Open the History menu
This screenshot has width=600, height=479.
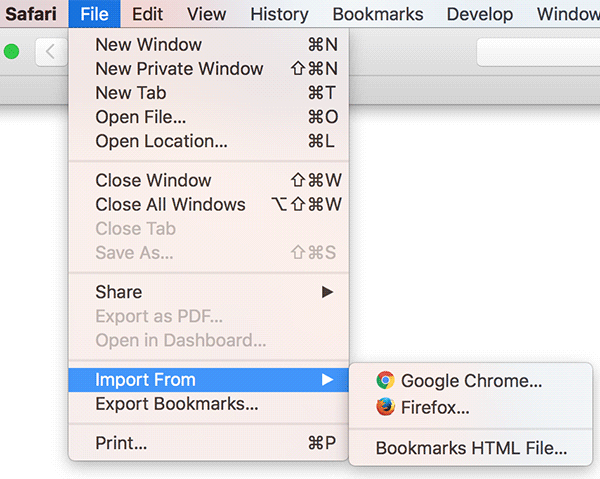click(279, 14)
